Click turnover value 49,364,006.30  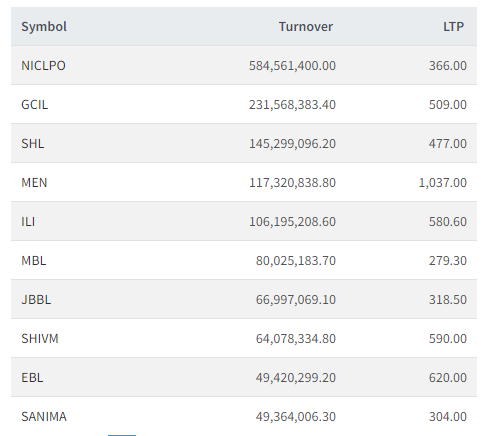(296, 417)
